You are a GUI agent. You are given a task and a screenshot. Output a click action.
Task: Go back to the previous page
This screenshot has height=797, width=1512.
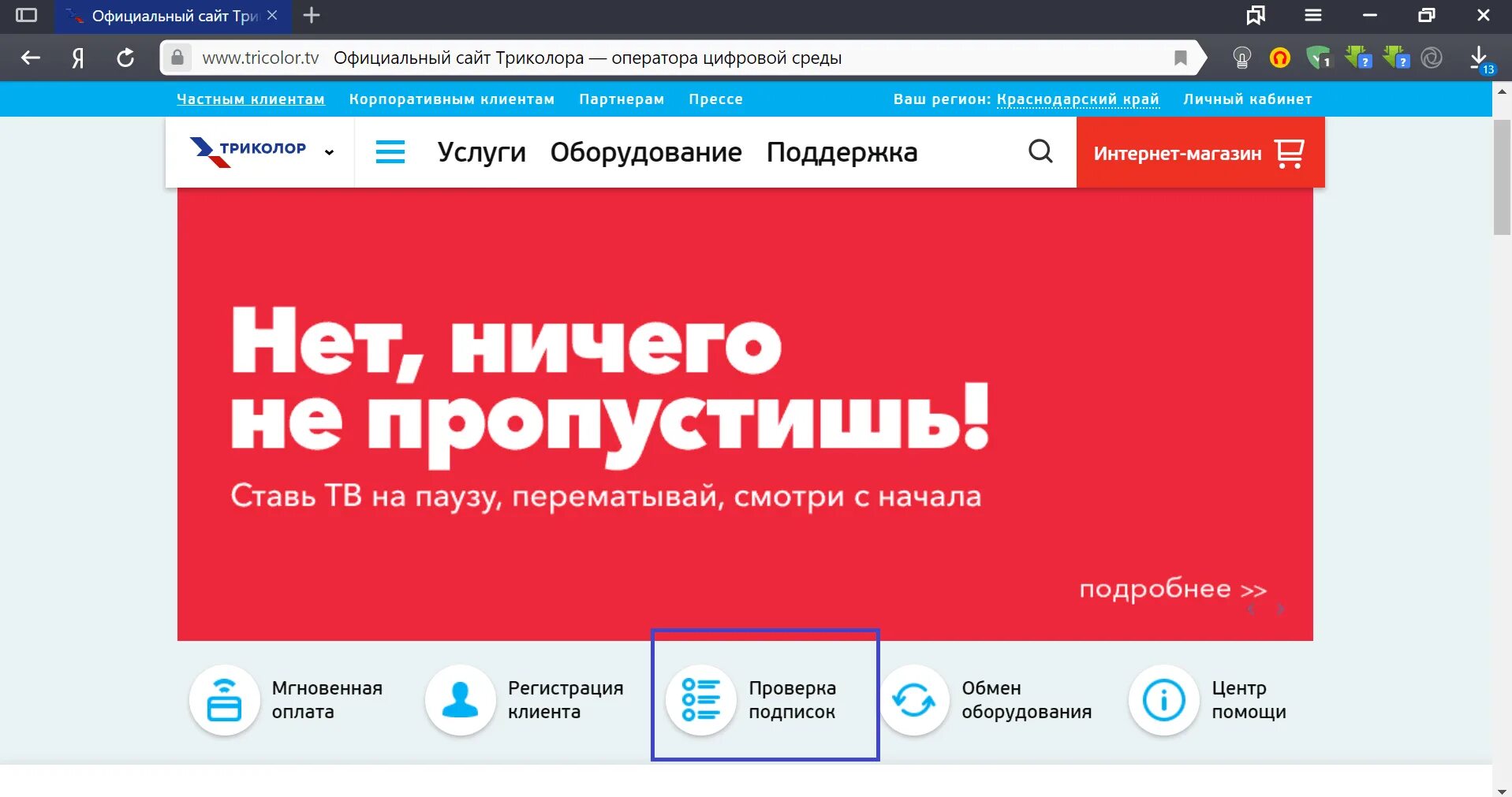tap(31, 58)
